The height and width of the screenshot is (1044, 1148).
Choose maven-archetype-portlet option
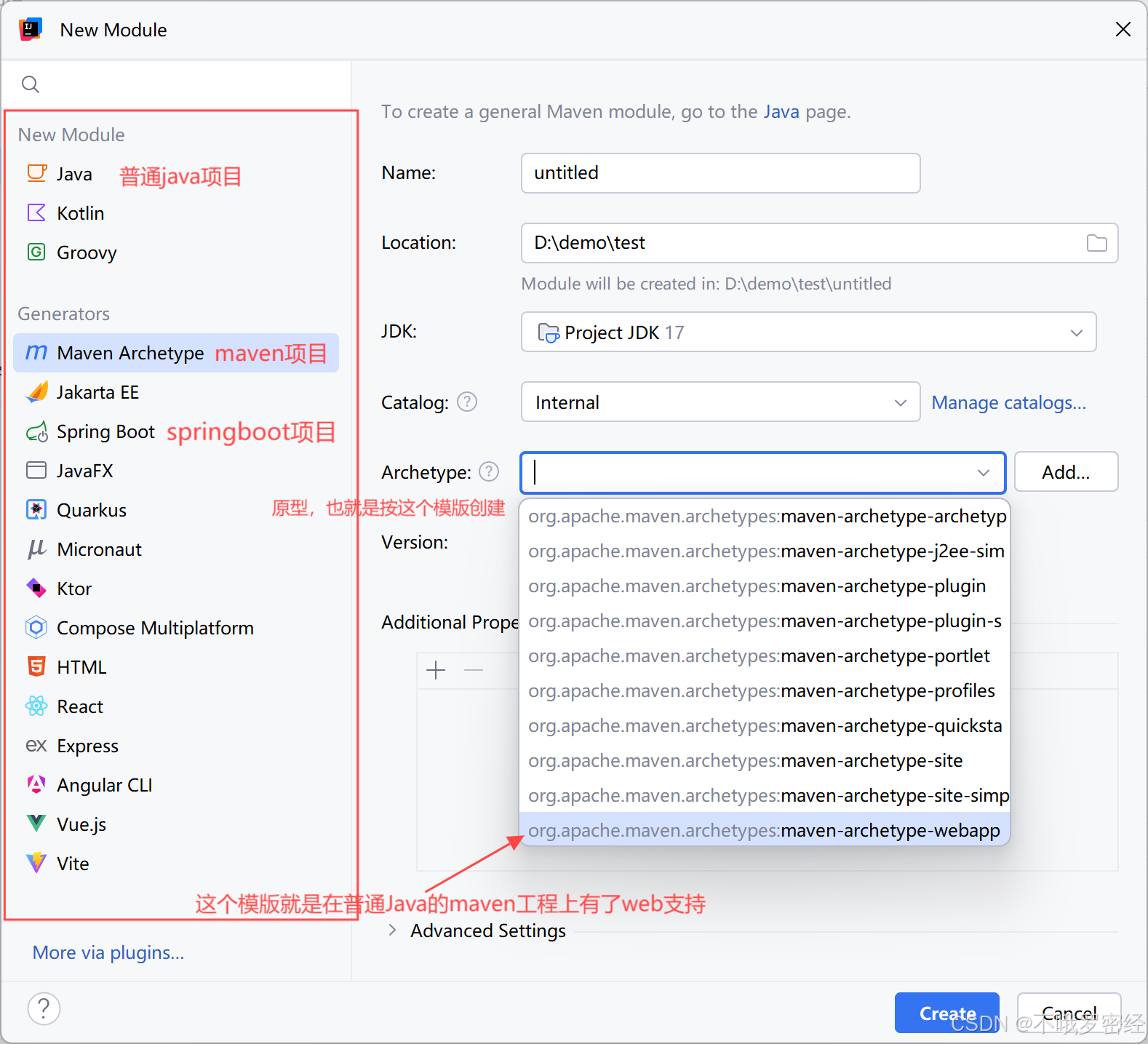click(x=765, y=656)
